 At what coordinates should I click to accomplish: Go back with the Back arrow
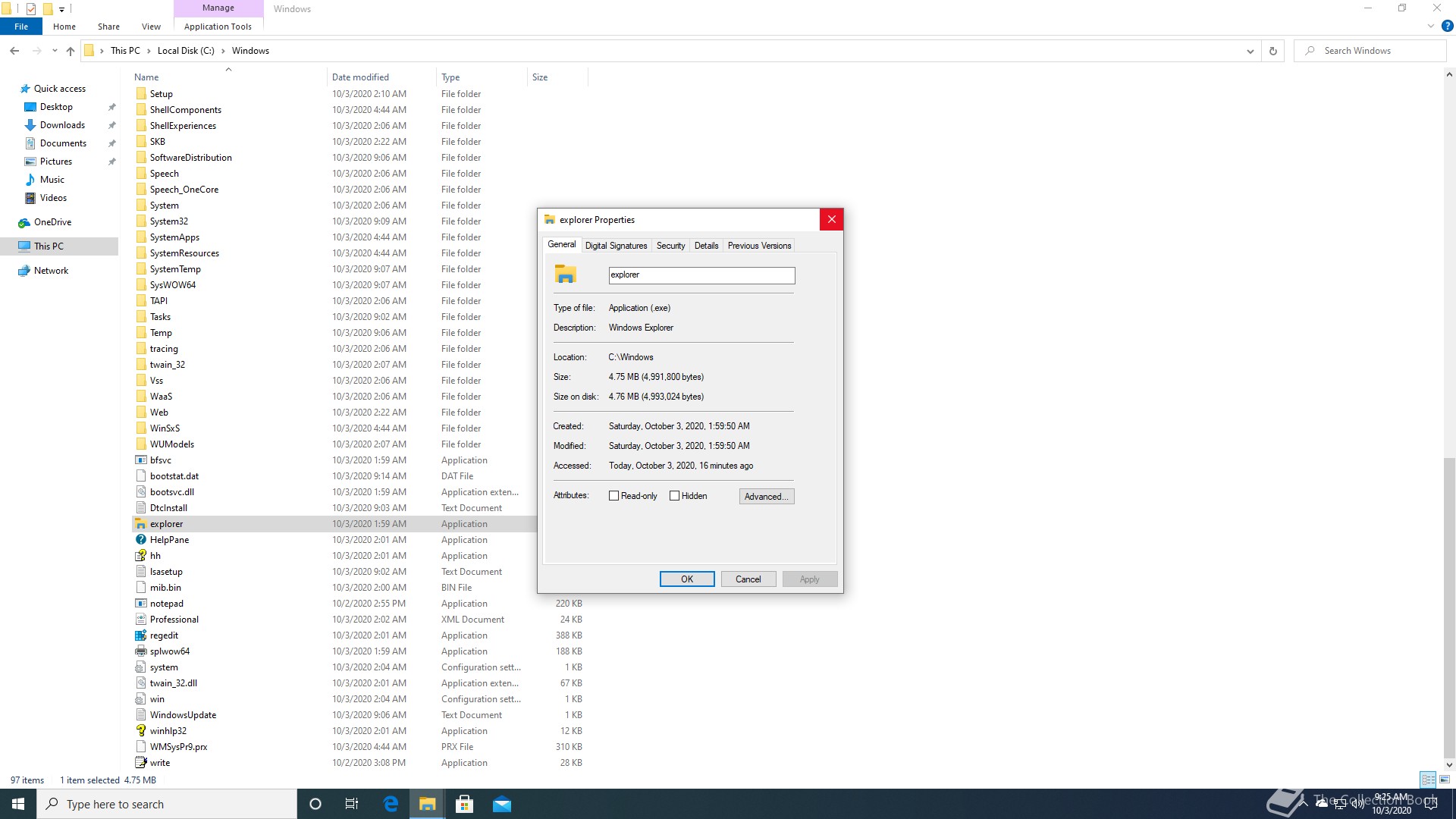tap(14, 51)
